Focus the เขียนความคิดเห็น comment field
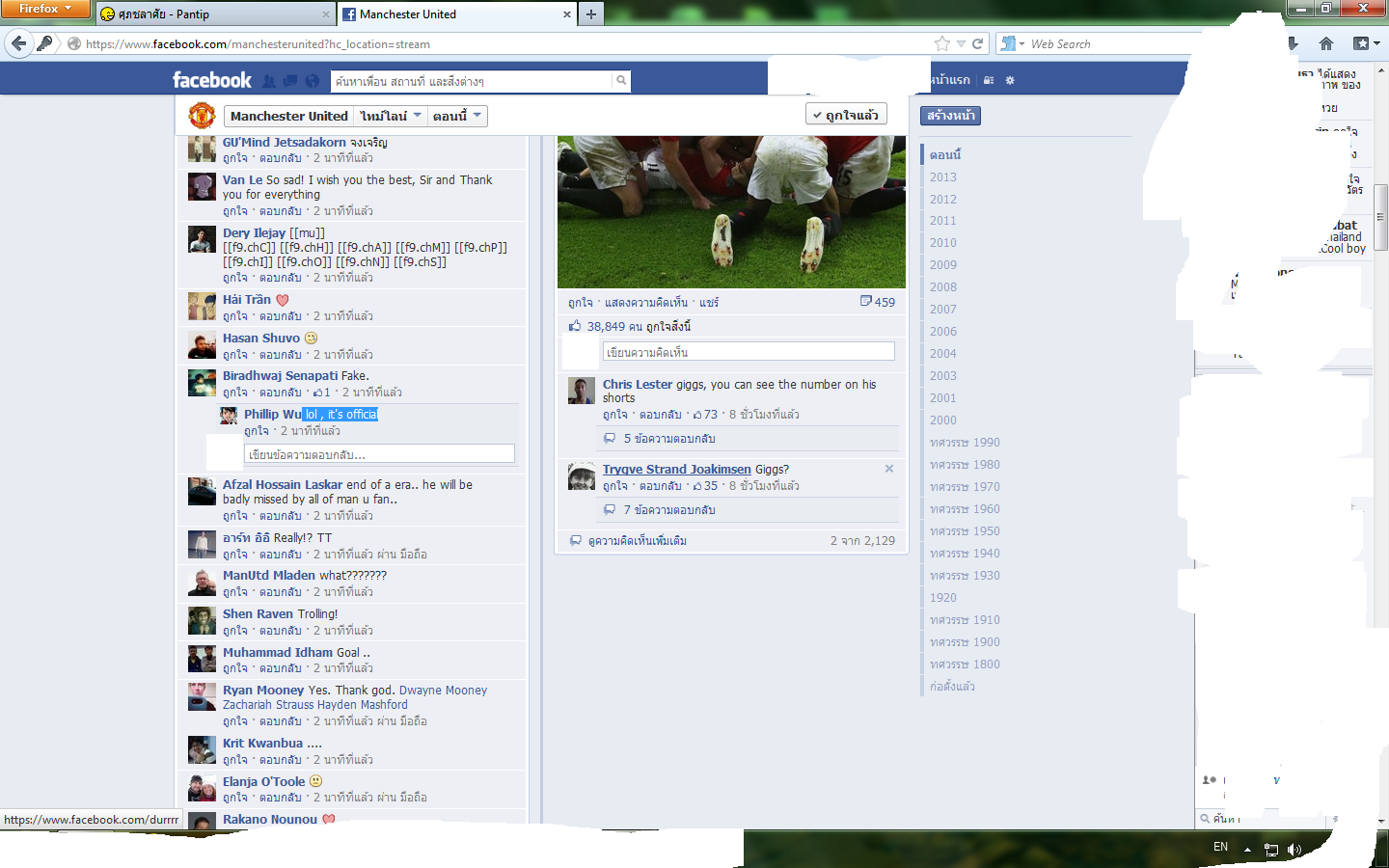Image resolution: width=1389 pixels, height=868 pixels. click(x=749, y=352)
